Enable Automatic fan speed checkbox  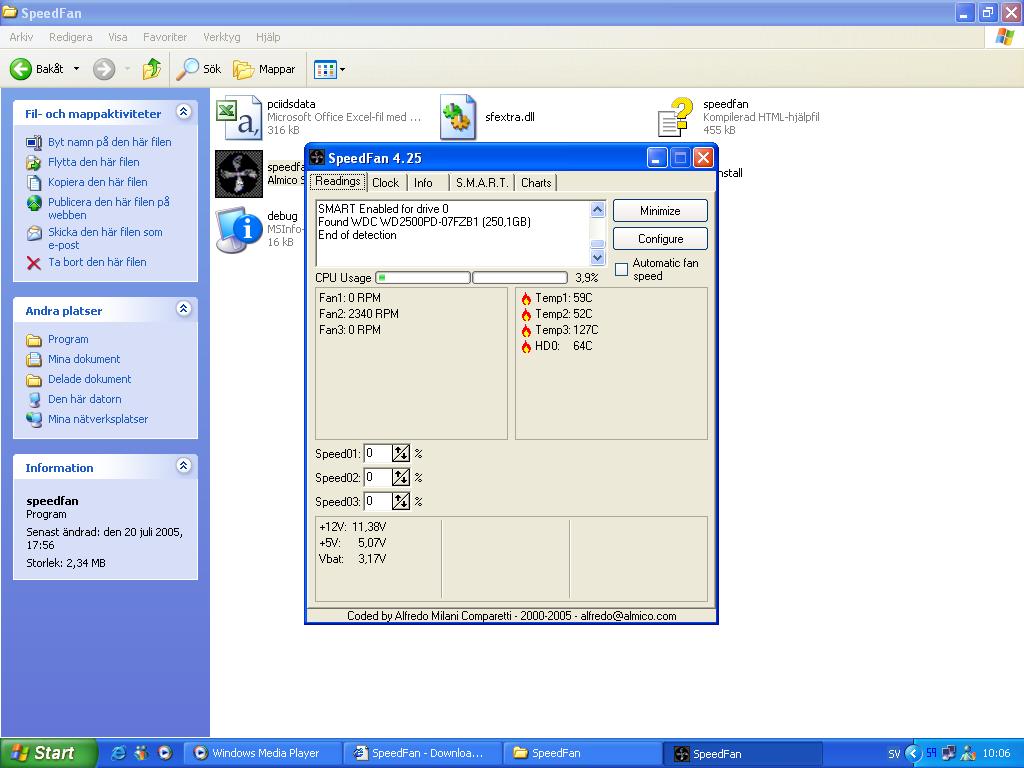(622, 269)
